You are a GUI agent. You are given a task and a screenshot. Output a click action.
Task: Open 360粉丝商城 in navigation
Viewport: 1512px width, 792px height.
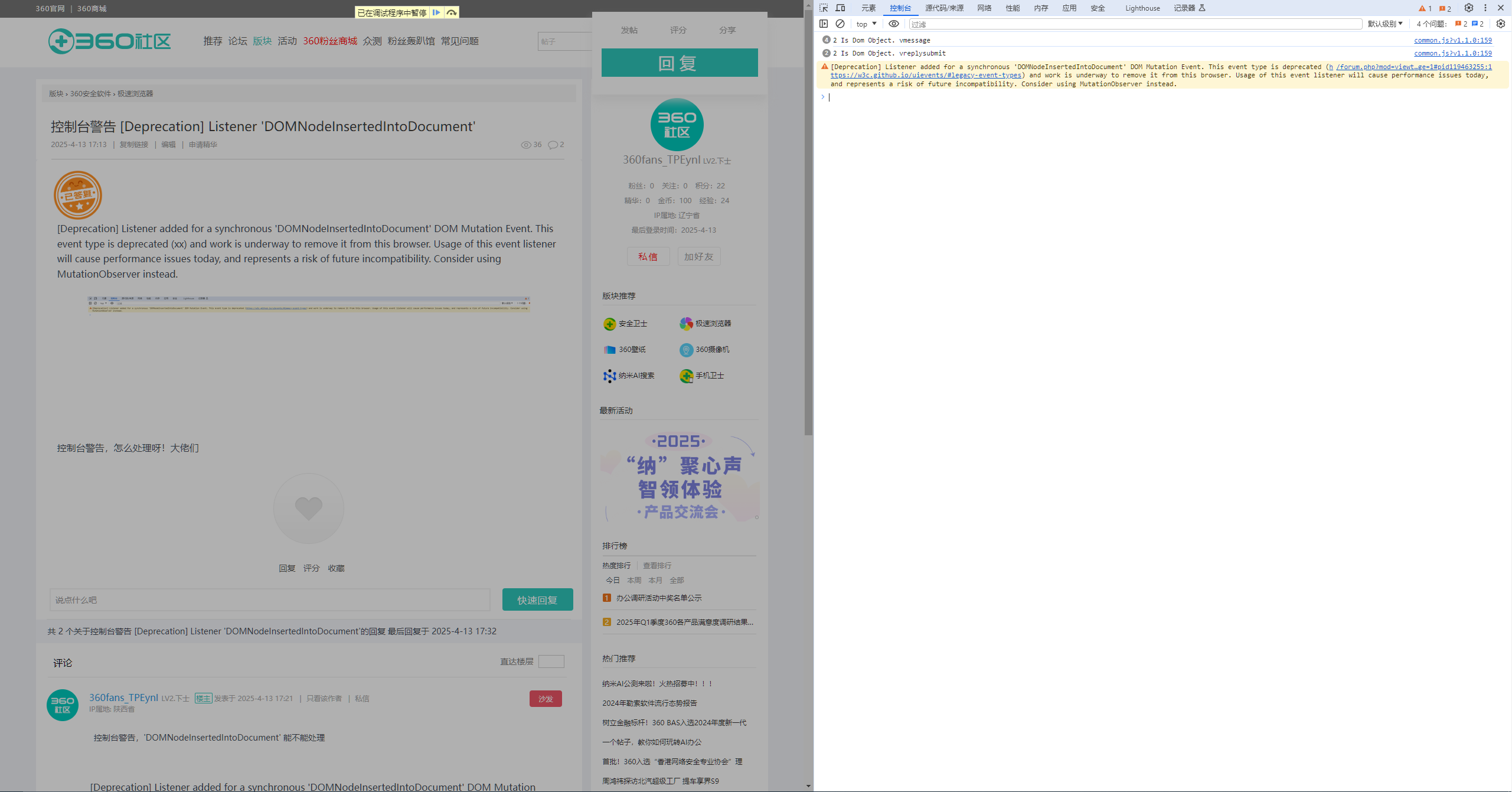(330, 41)
